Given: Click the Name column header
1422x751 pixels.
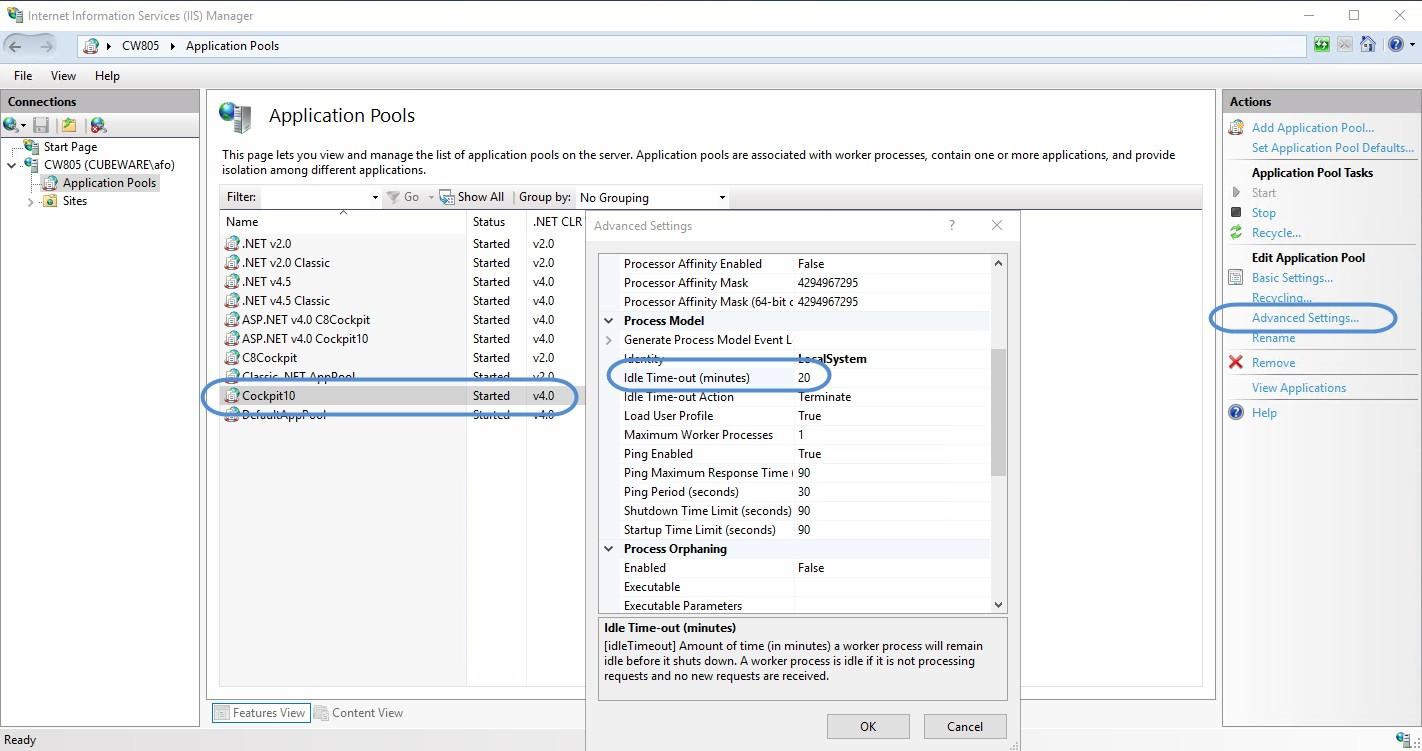Looking at the screenshot, I should pos(344,222).
